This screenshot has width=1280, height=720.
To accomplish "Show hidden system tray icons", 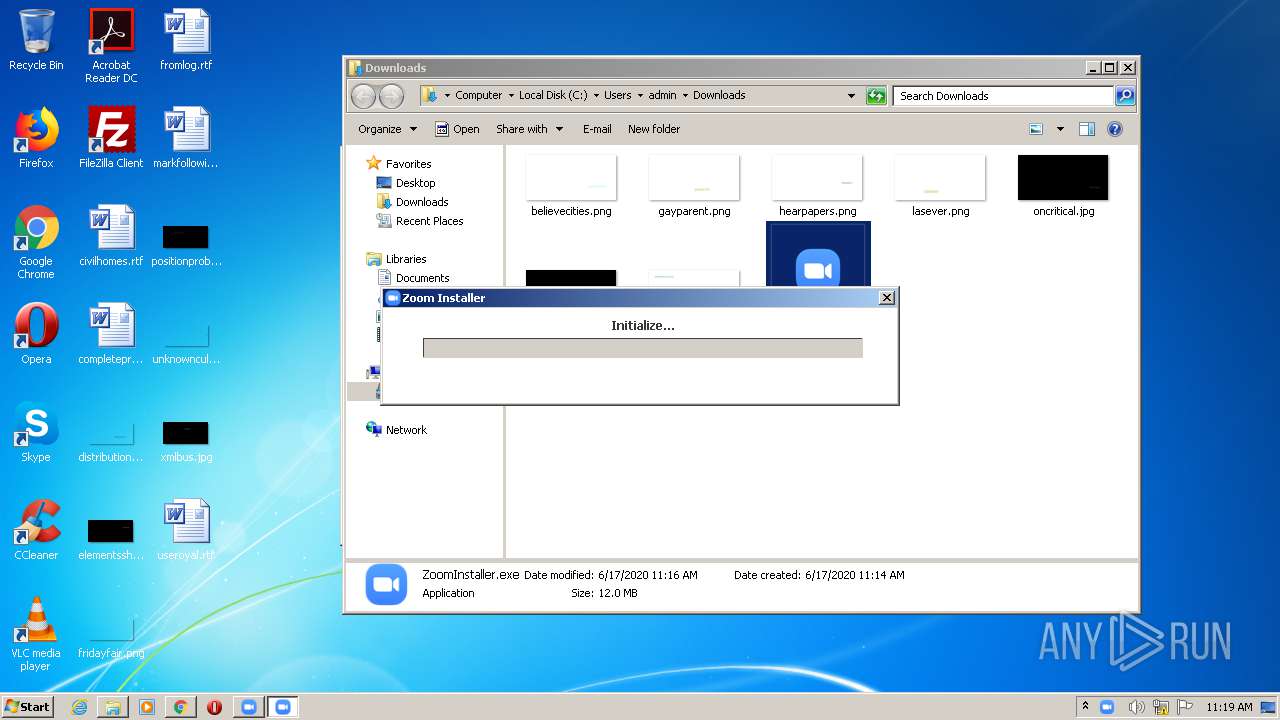I will tap(1085, 707).
